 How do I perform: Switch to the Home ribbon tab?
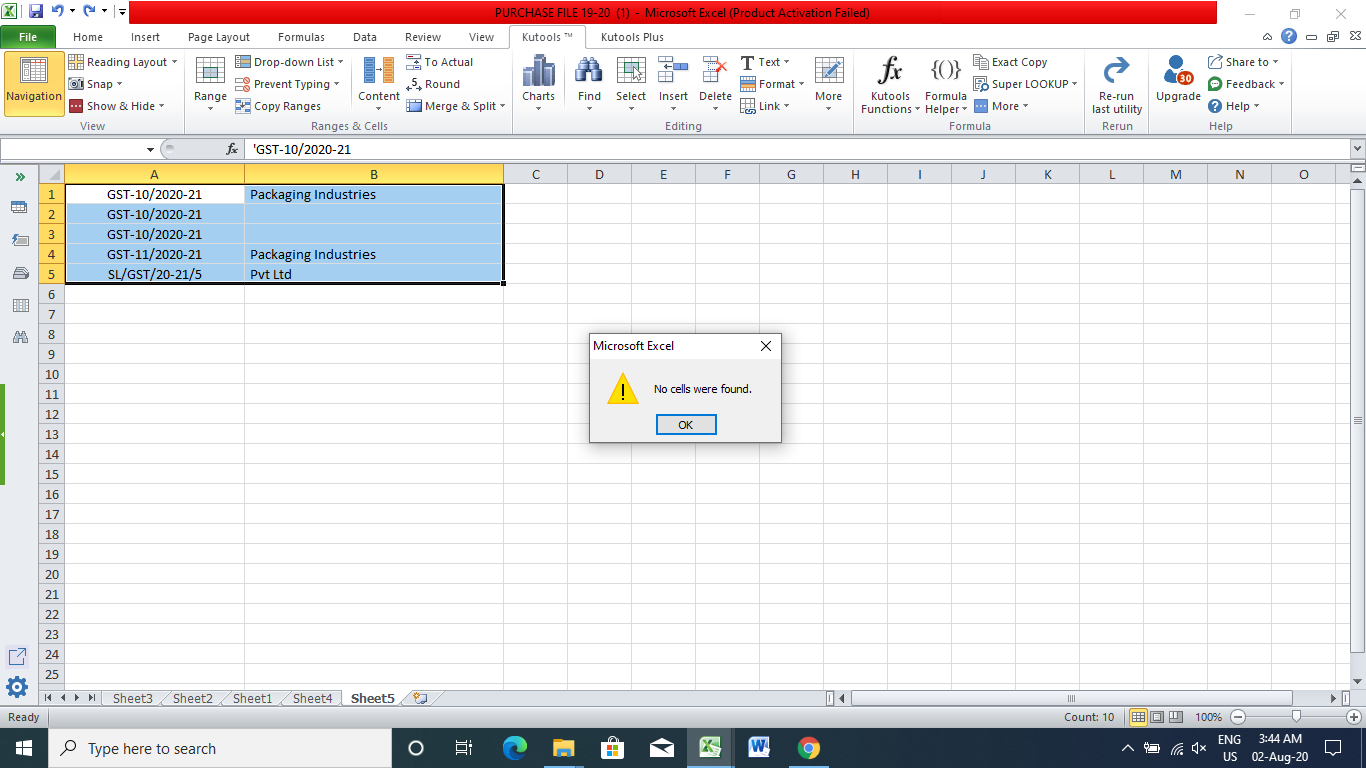88,37
